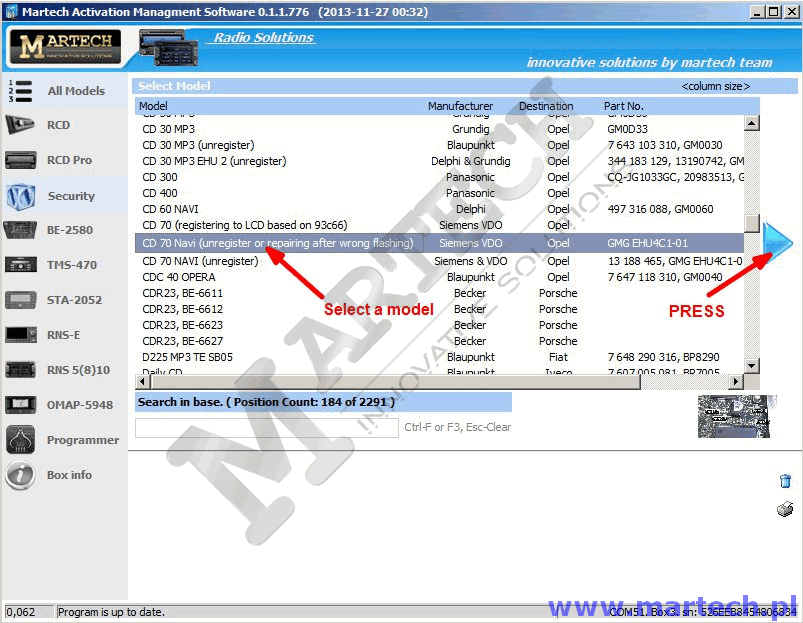803x623 pixels.
Task: Select CD 30 MP3 EHU 2 (unregister) row
Action: [439, 161]
